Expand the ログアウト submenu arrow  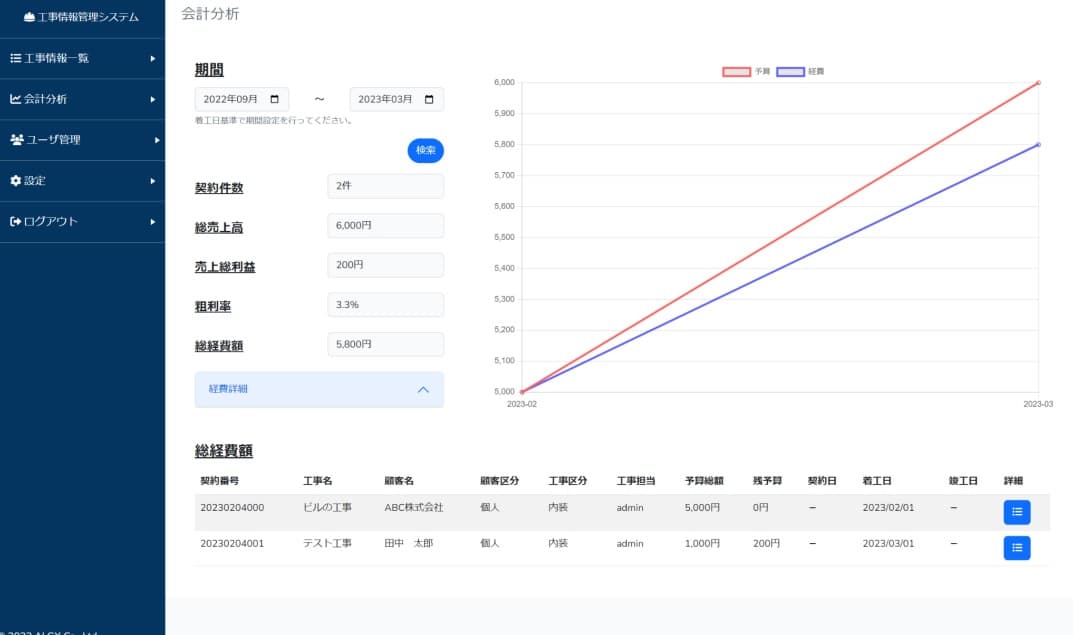pos(153,222)
